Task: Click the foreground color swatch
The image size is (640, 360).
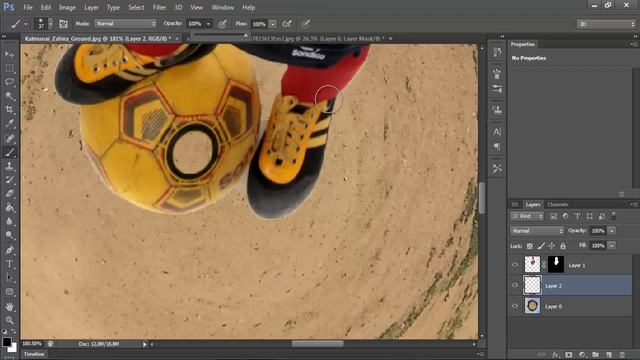Action: click(6, 342)
